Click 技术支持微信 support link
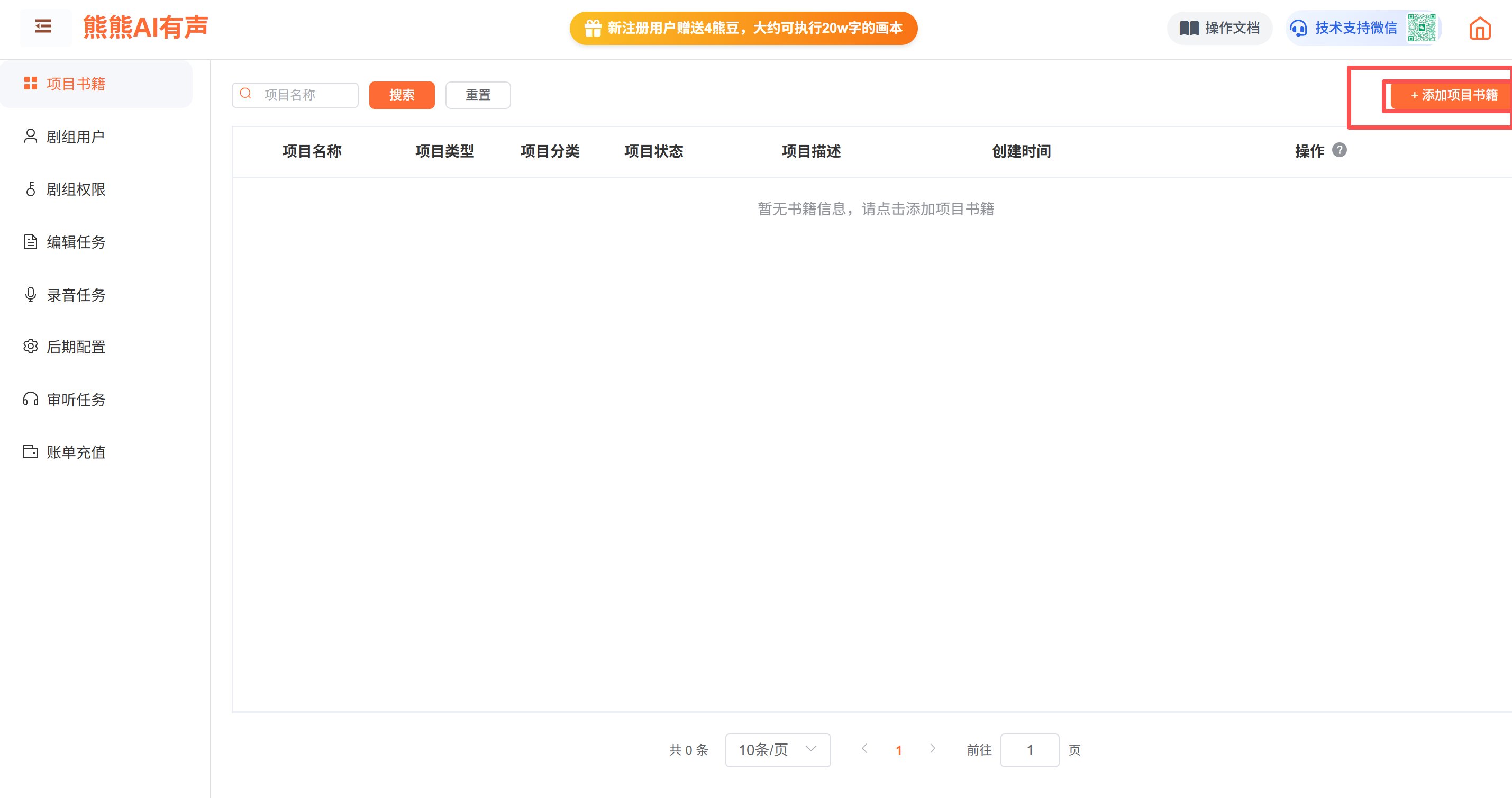This screenshot has height=798, width=1512. click(1355, 28)
